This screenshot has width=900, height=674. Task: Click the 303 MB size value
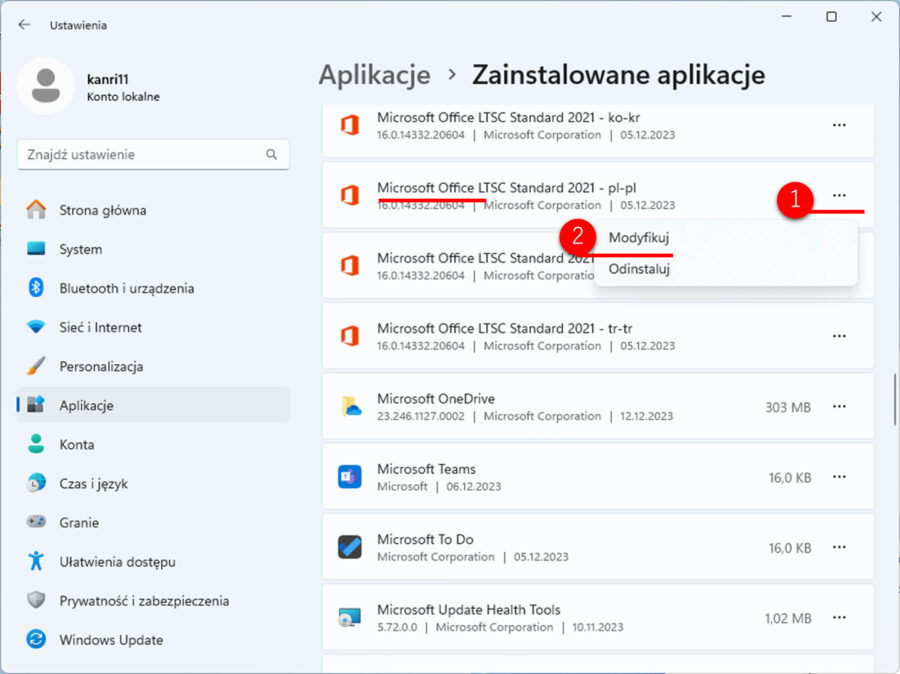tap(788, 407)
